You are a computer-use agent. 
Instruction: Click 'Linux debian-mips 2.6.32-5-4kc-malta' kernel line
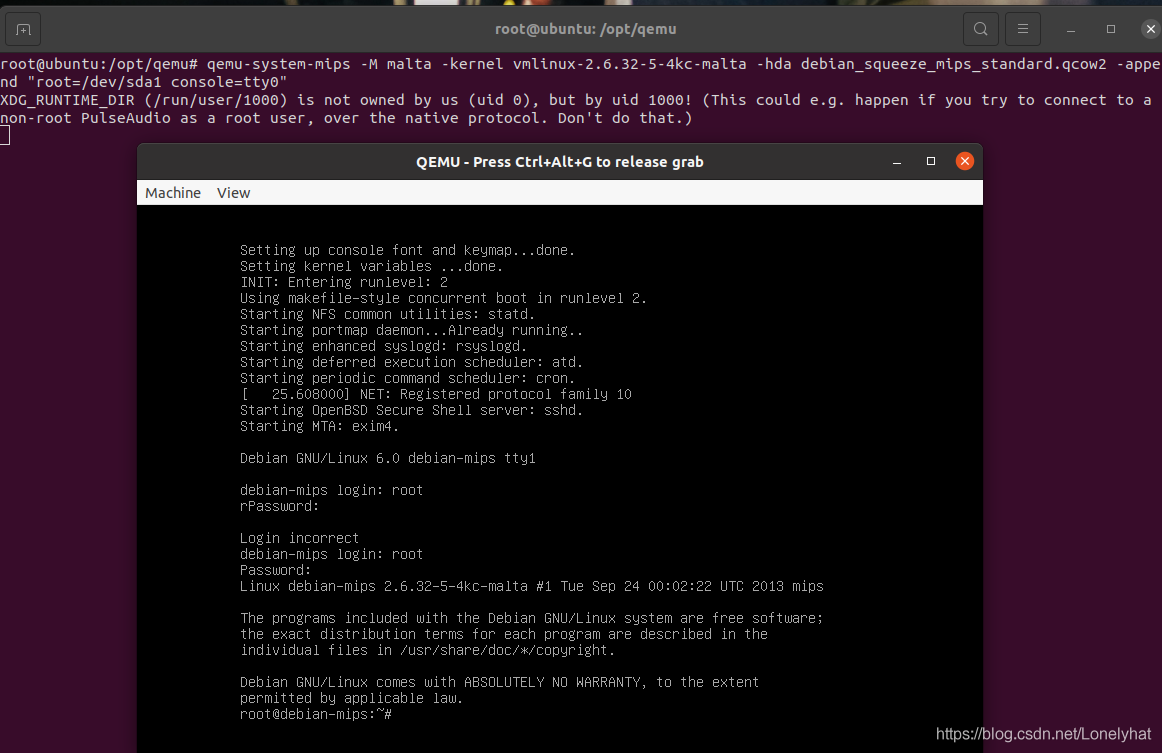tap(531, 586)
